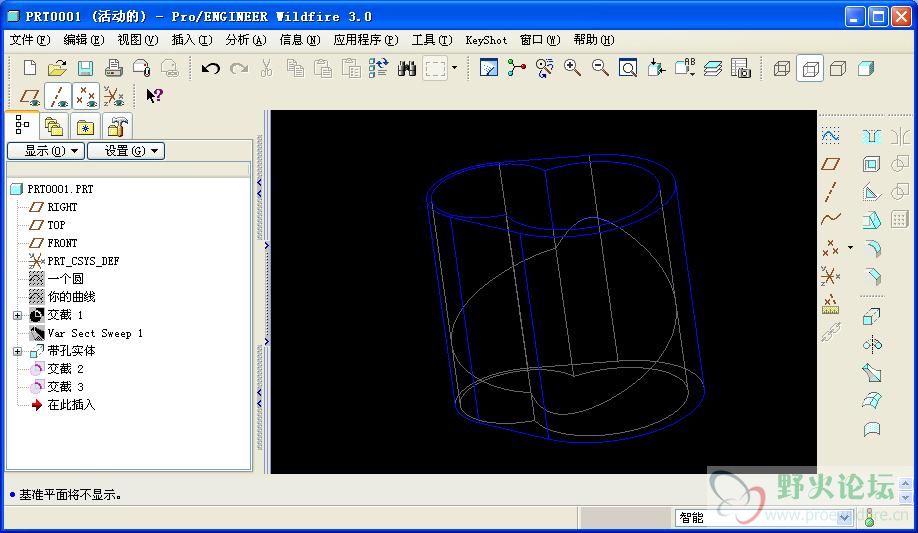Select the Draft tool in the right toolbar
The height and width of the screenshot is (533, 918).
[x=871, y=220]
